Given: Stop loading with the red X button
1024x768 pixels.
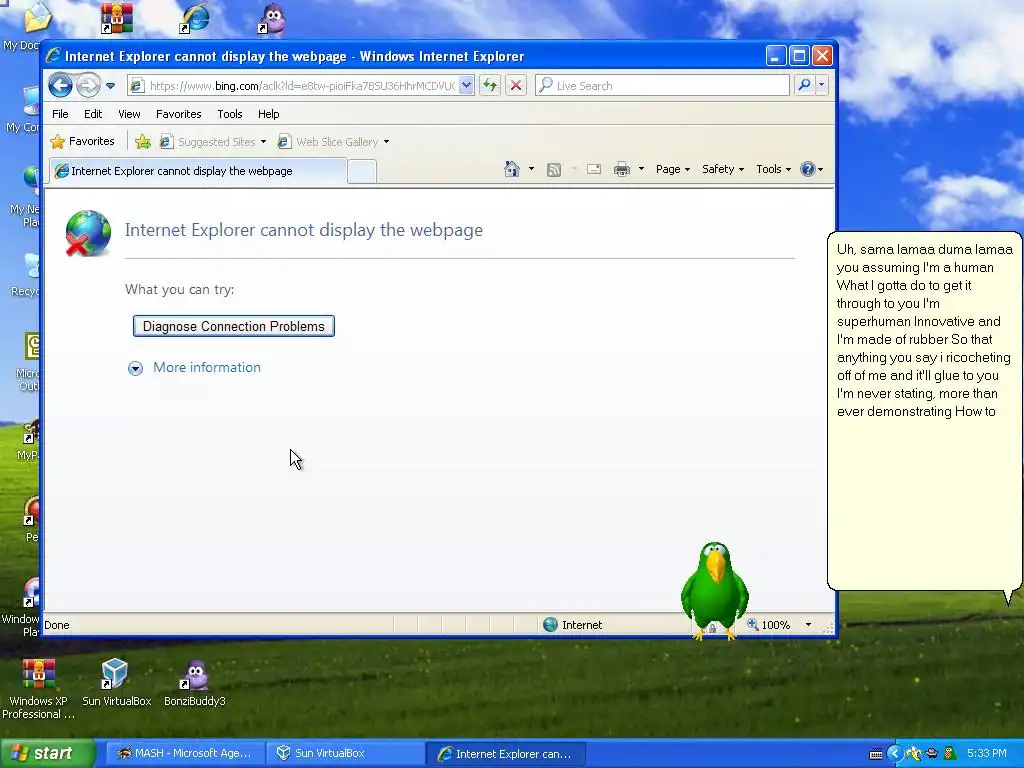Looking at the screenshot, I should click(x=516, y=86).
